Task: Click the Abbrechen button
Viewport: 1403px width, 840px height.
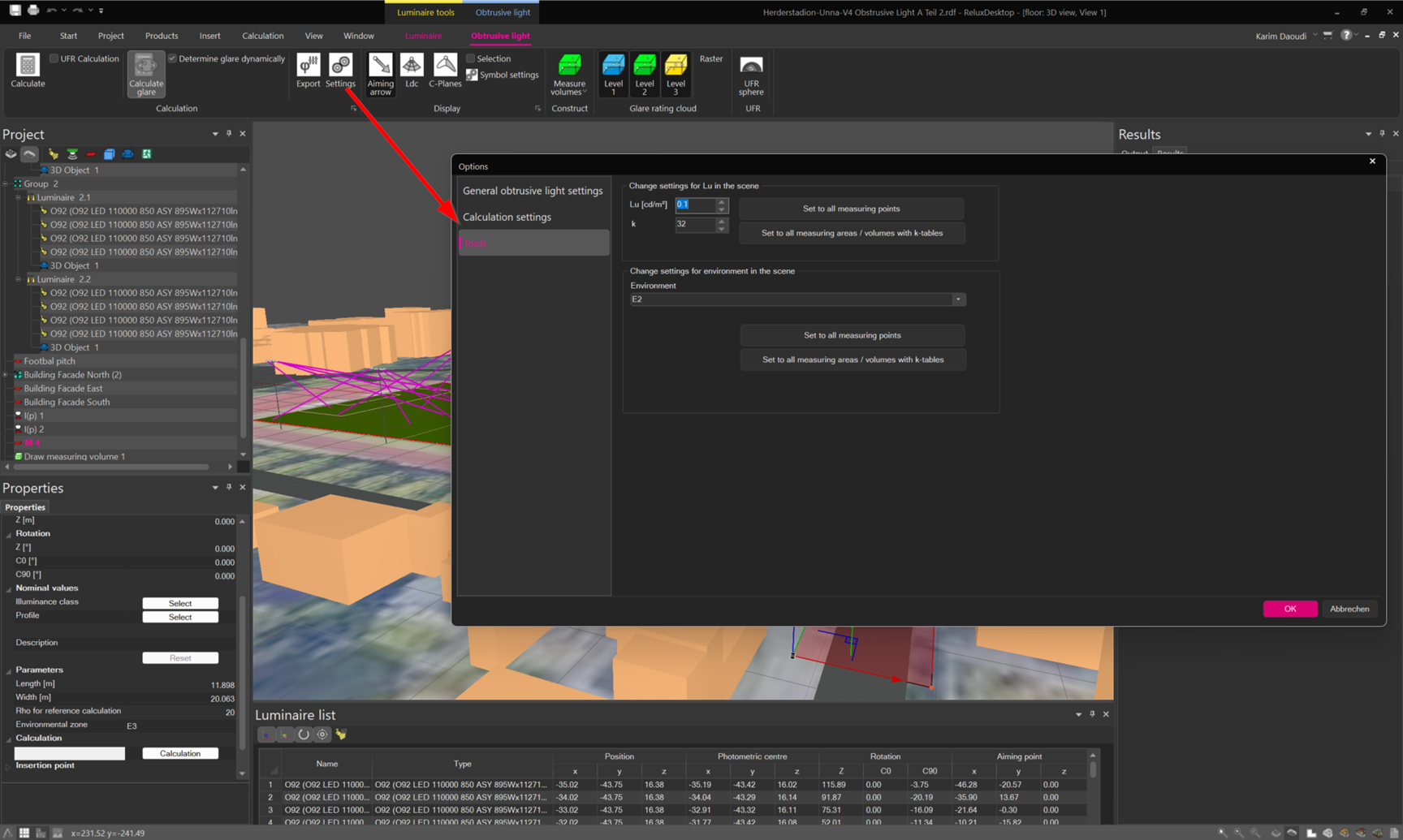Action: click(1349, 609)
